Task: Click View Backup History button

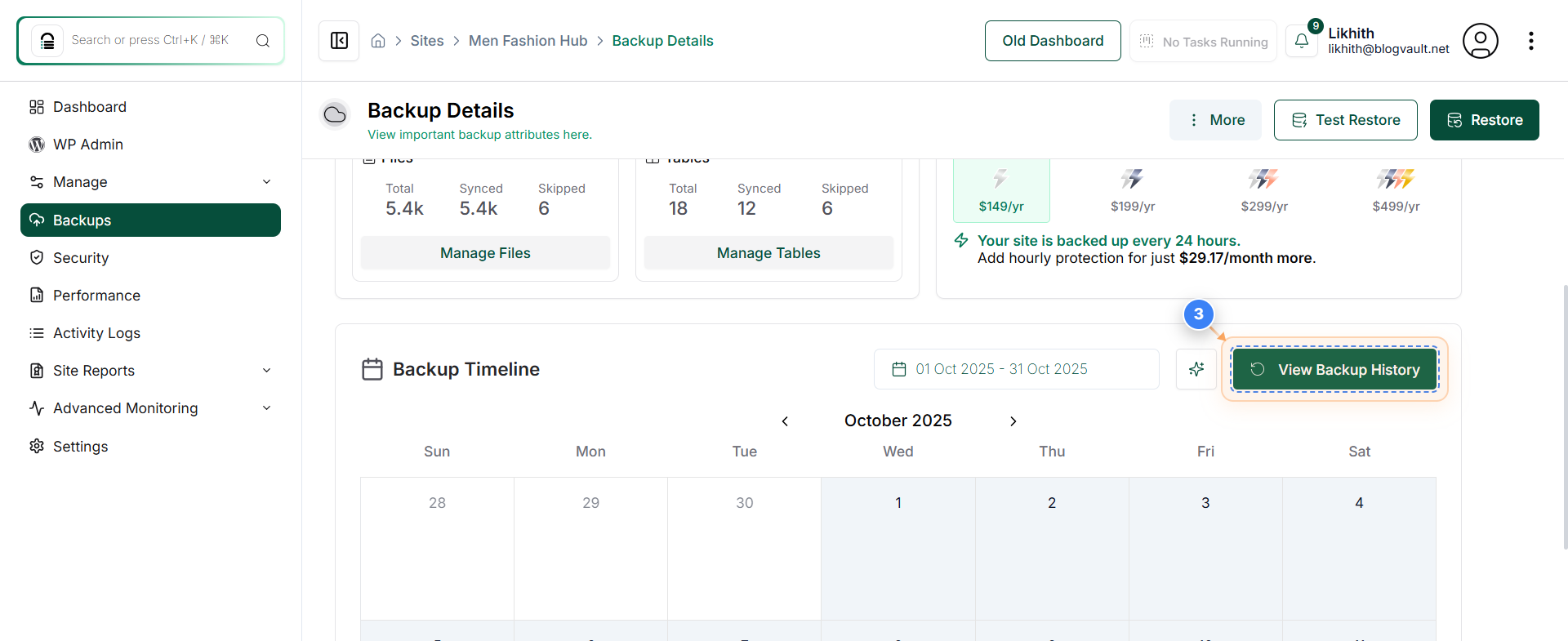Action: tap(1335, 370)
